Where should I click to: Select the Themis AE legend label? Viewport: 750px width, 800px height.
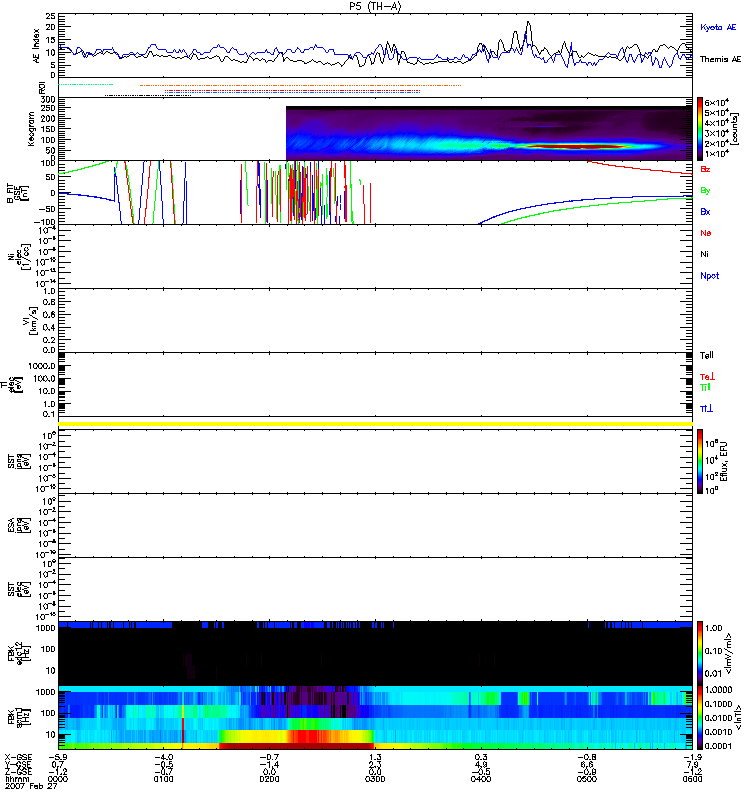click(x=720, y=60)
